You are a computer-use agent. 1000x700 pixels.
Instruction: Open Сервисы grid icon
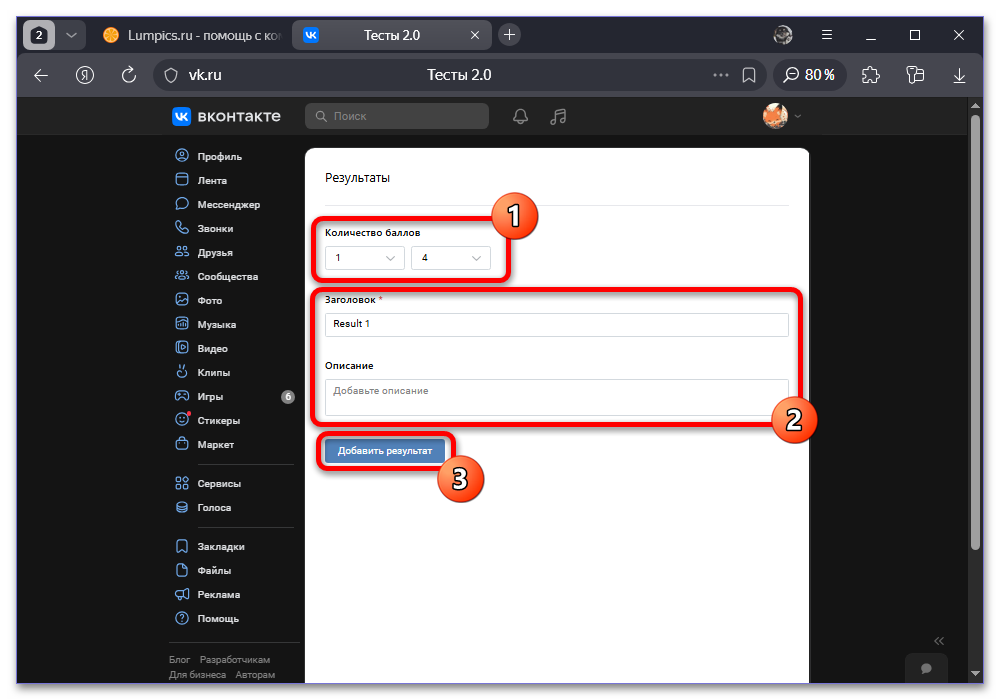(182, 483)
